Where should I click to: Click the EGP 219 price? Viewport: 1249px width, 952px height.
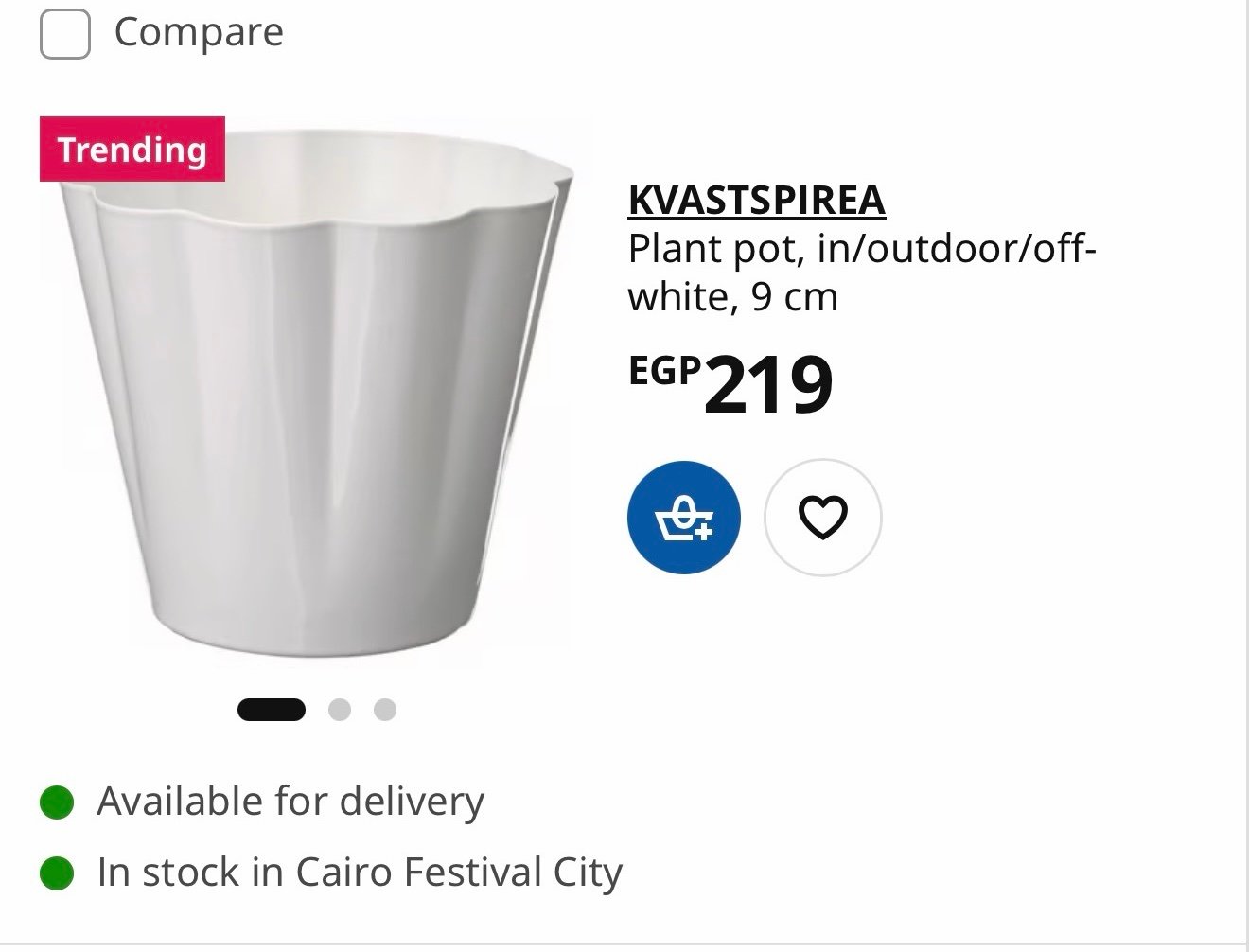click(730, 383)
